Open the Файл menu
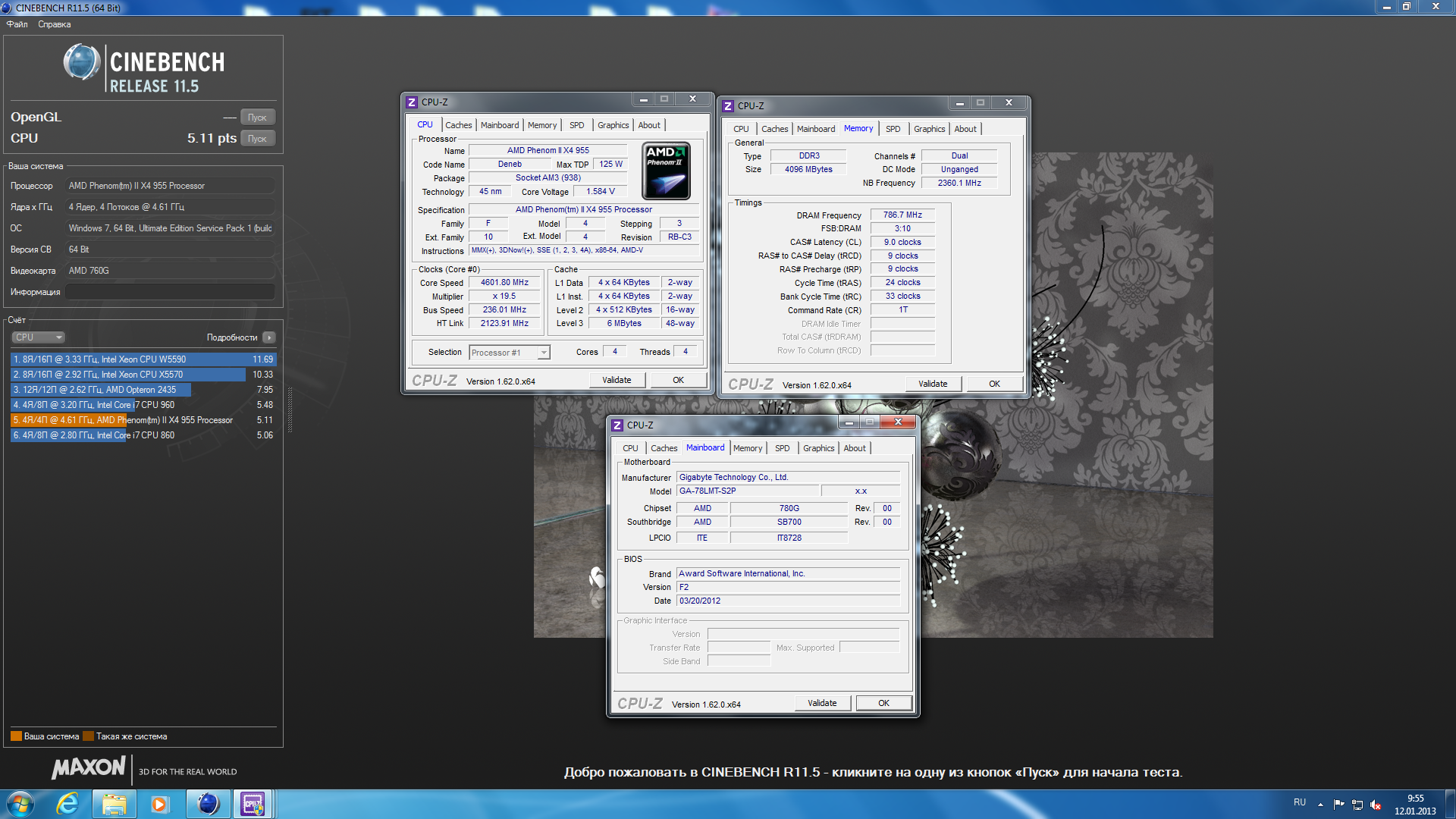Screen dimensions: 1456x819 point(17,24)
